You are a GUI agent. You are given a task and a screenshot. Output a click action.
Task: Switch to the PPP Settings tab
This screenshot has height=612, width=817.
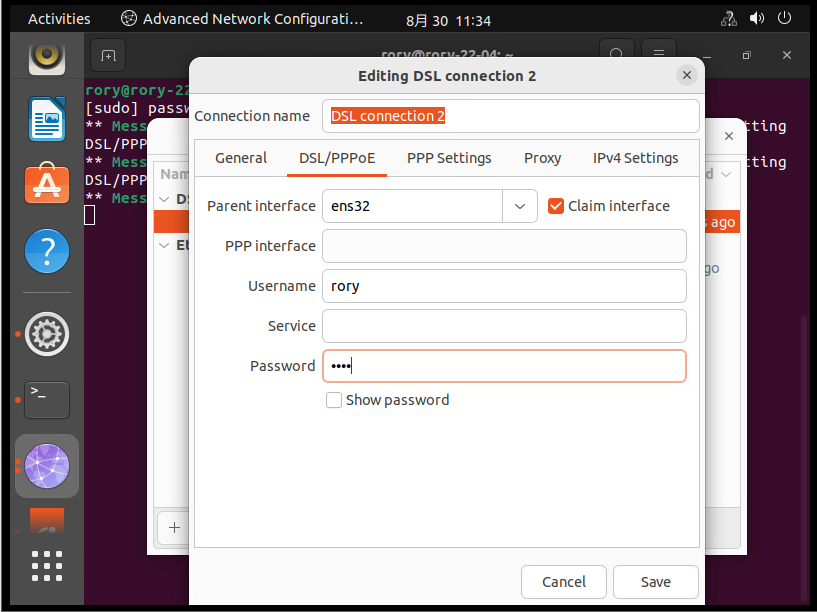pos(449,158)
